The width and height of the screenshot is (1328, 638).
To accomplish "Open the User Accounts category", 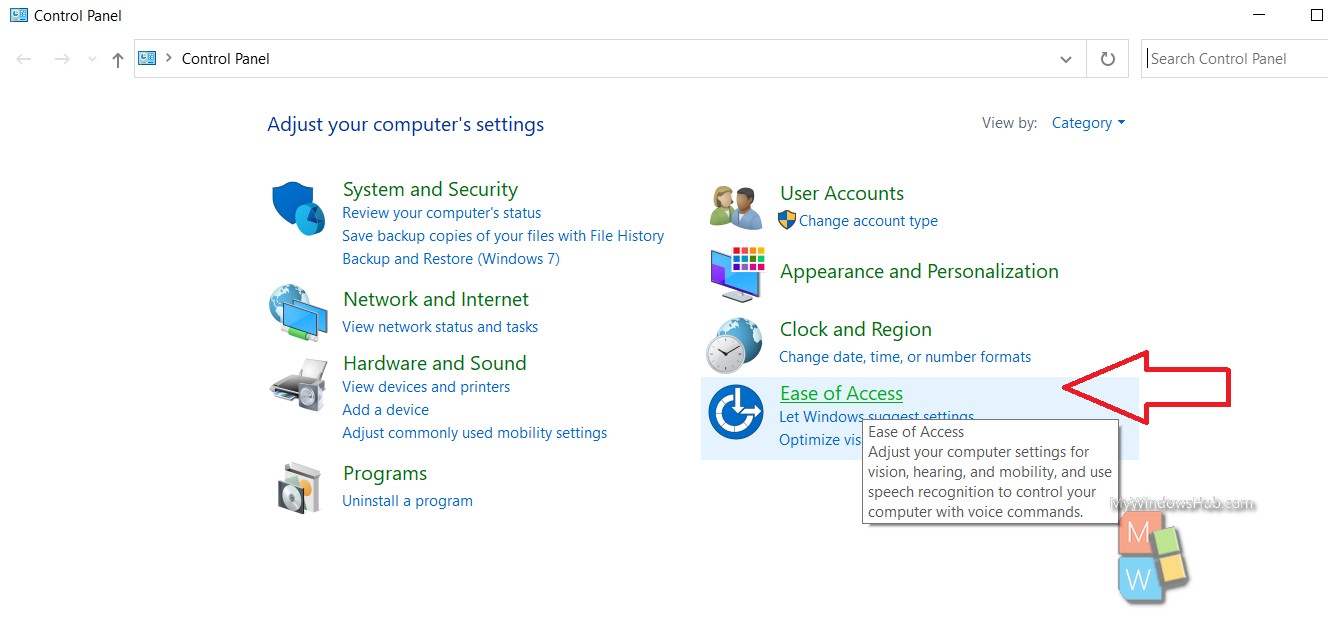I will 842,193.
